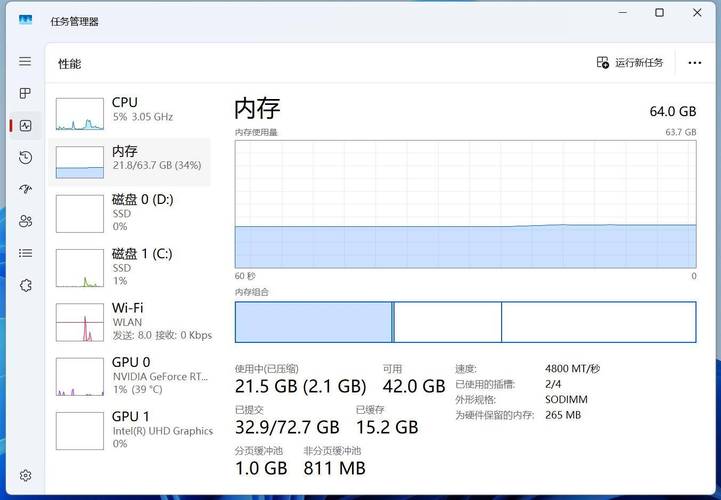Go to the Users page icon
The width and height of the screenshot is (721, 500).
pos(25,221)
